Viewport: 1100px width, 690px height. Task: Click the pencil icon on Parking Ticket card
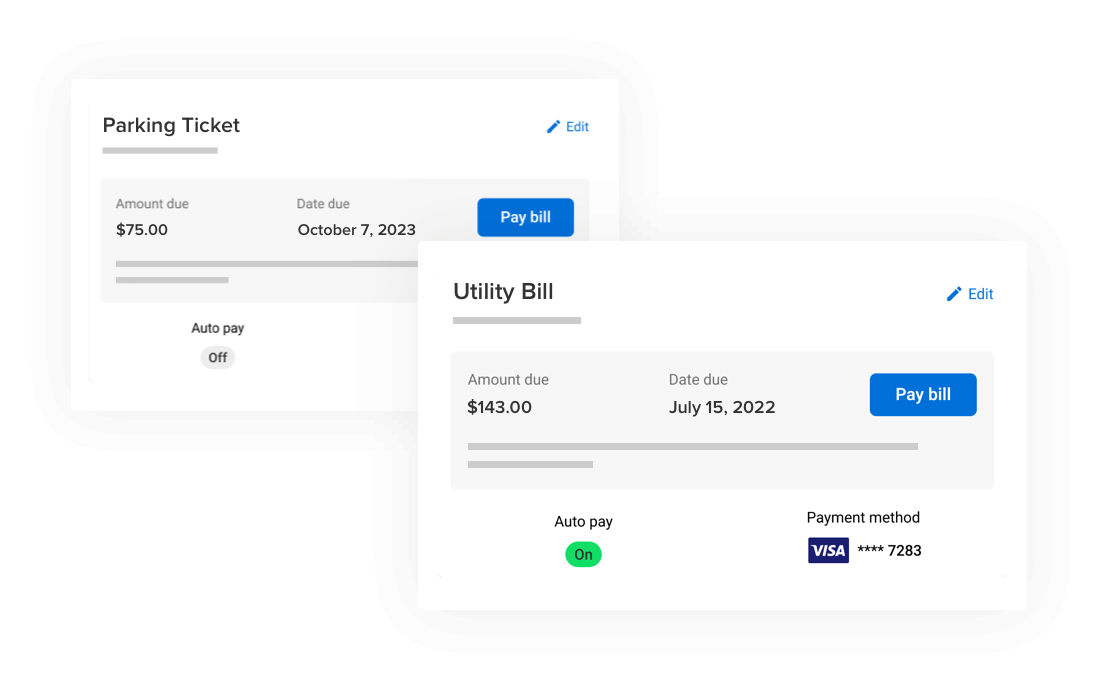pos(553,127)
